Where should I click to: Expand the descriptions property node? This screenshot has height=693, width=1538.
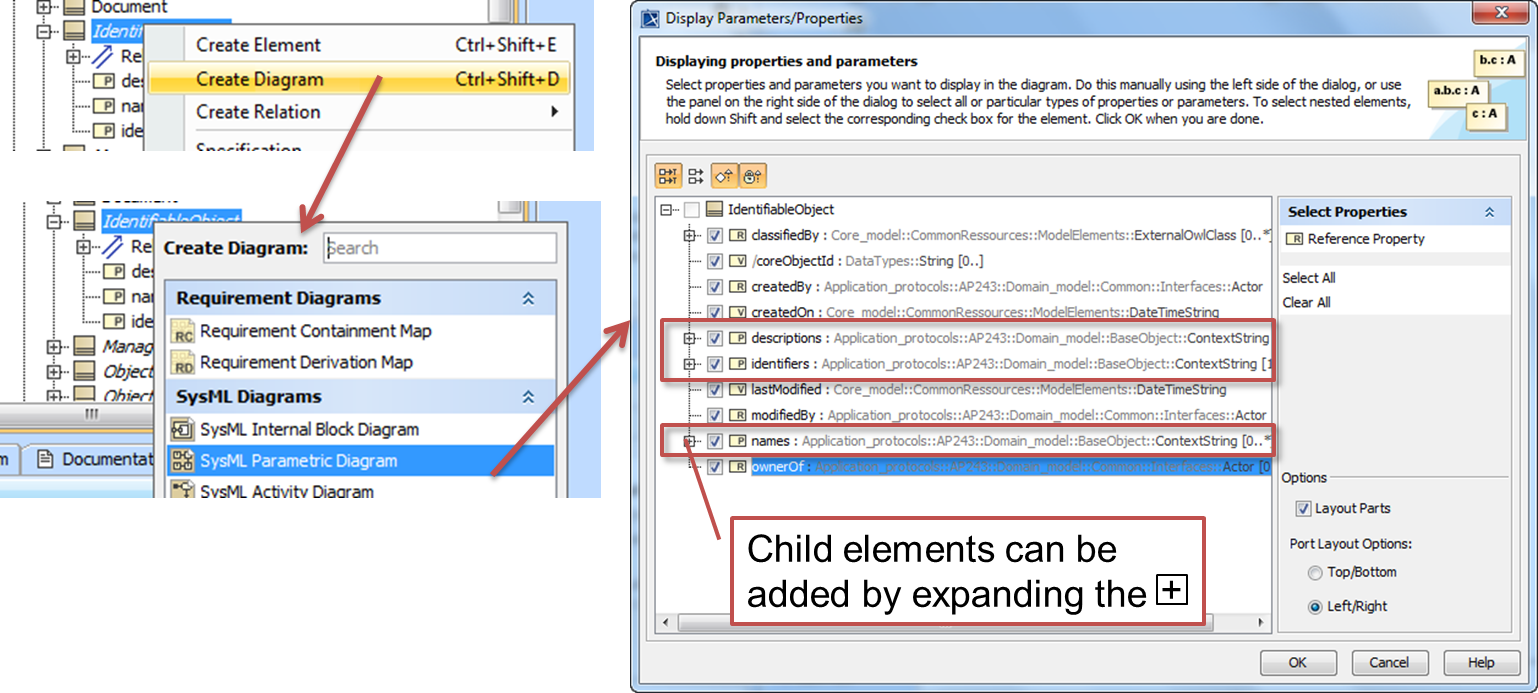coord(689,339)
